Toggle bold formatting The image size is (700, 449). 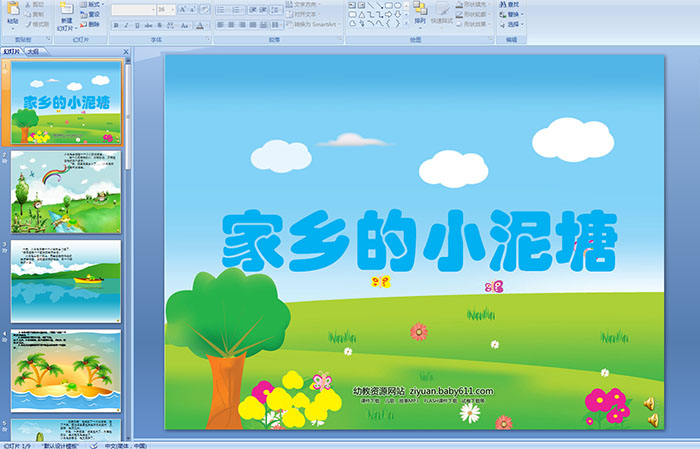(x=116, y=25)
